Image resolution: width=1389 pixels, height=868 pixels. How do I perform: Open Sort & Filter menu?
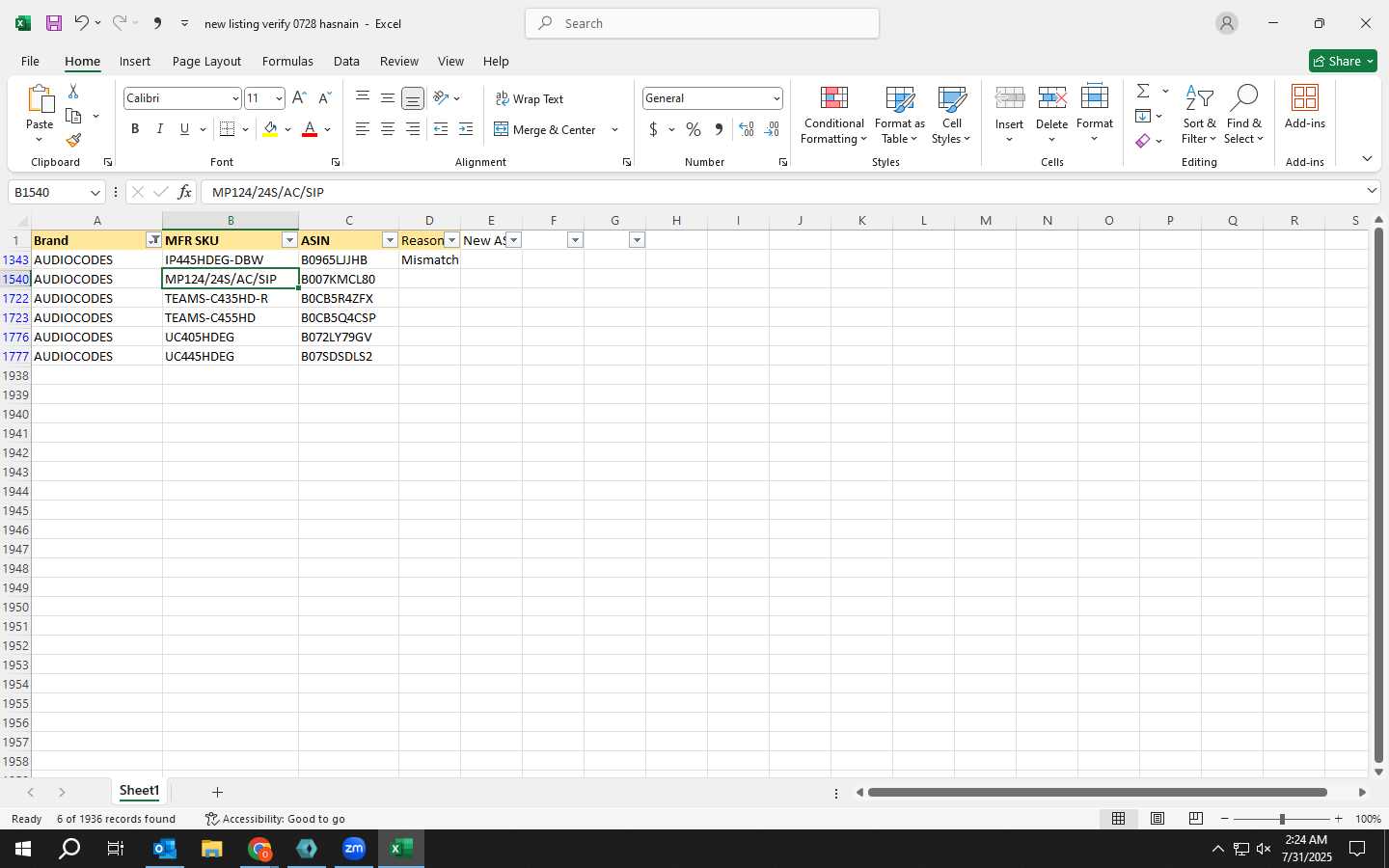pos(1199,115)
